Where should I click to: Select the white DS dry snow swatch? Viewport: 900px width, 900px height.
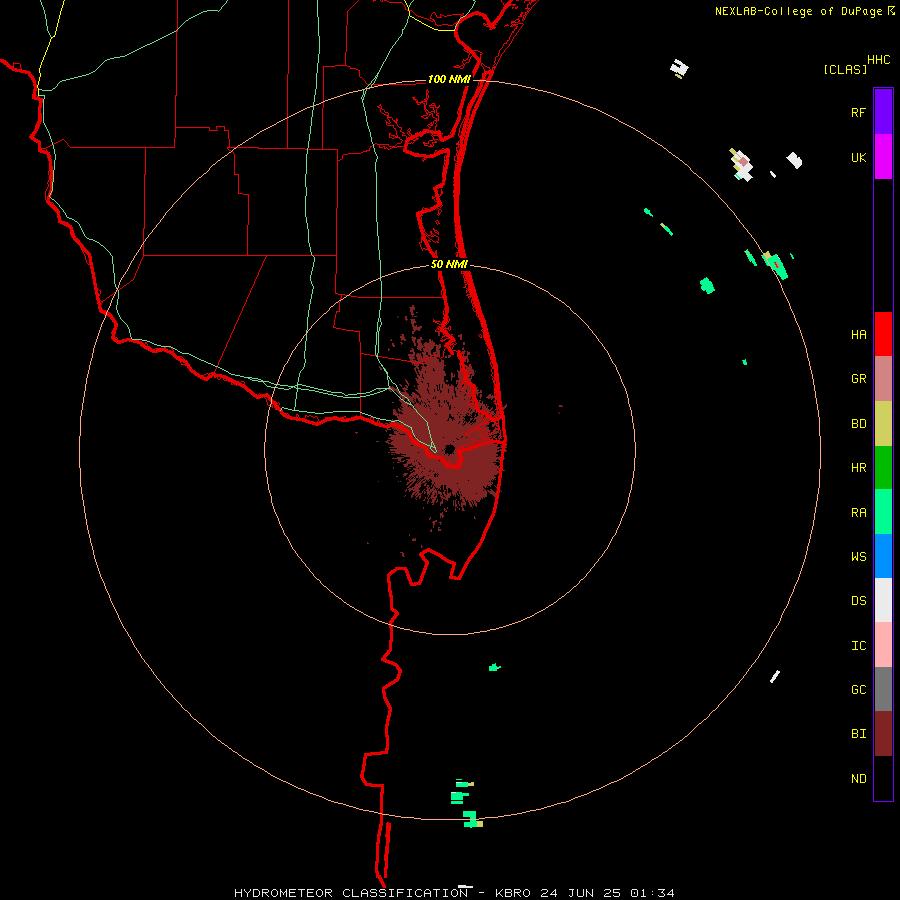(x=883, y=600)
